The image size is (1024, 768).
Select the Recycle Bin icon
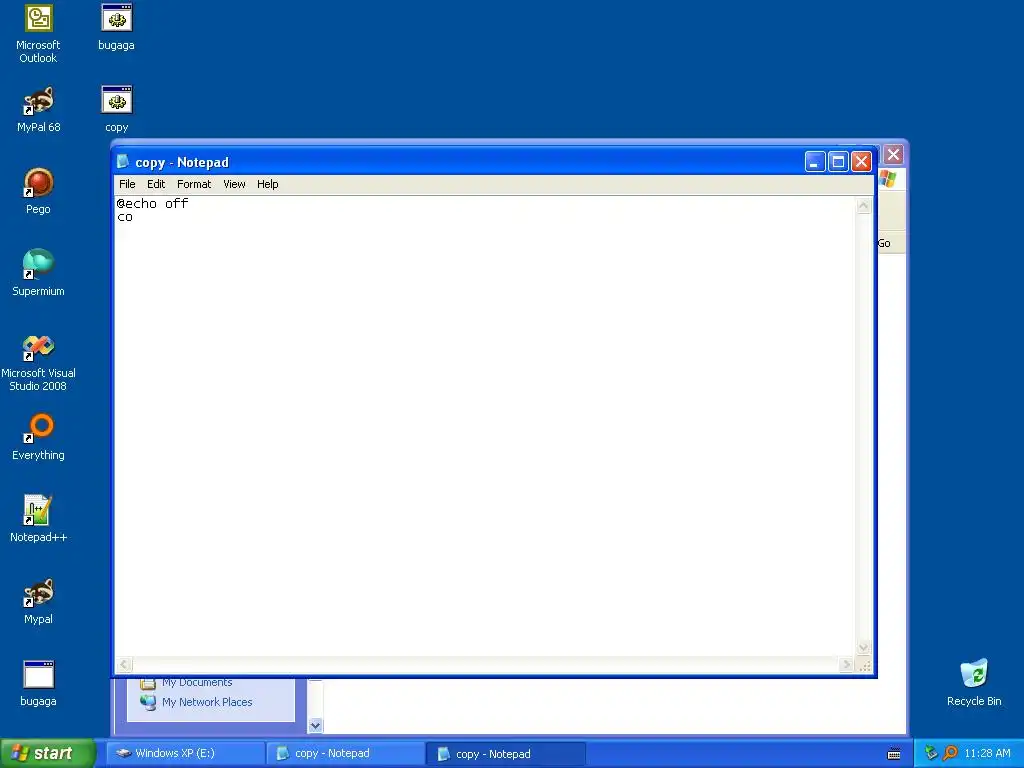point(974,684)
